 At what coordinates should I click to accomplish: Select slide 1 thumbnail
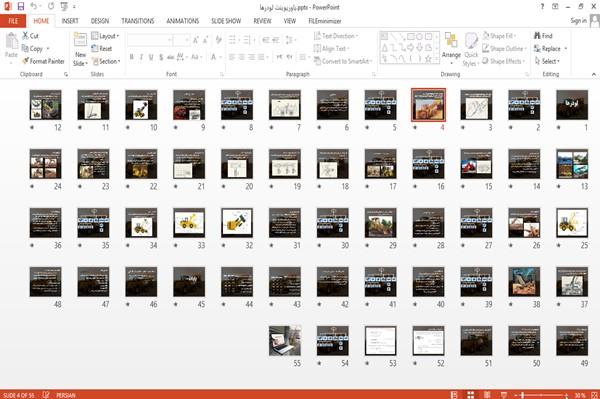click(x=572, y=105)
